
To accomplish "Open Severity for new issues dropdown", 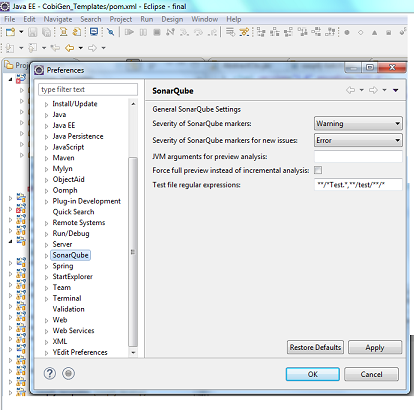I will (358, 140).
